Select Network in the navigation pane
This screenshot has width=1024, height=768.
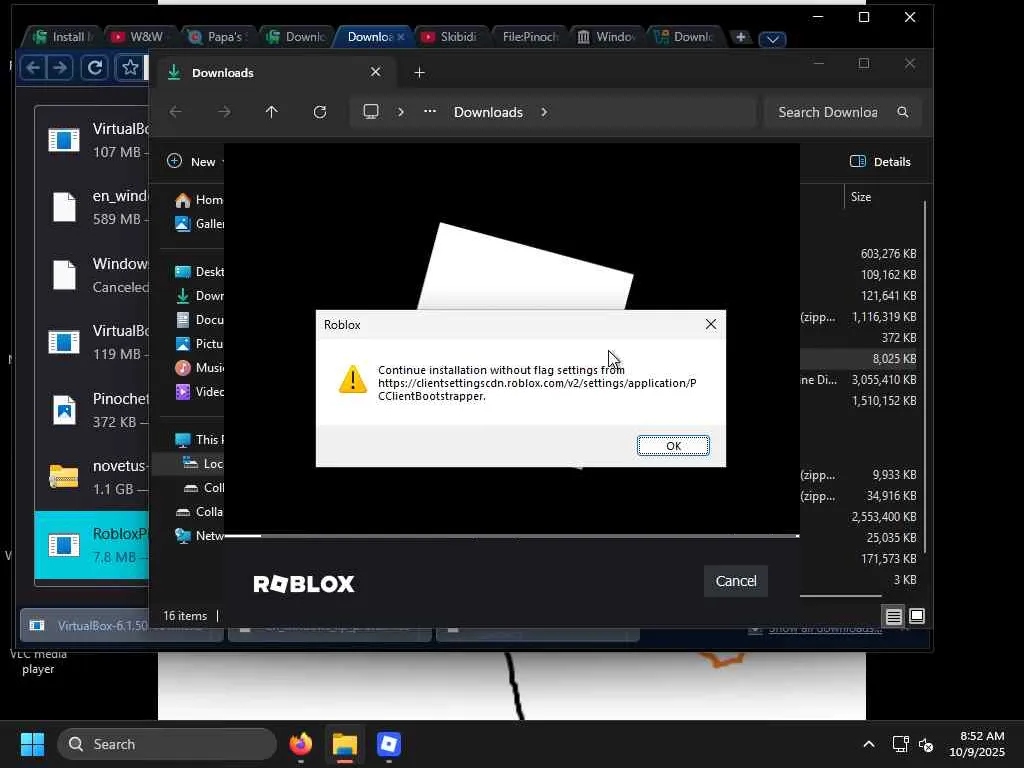[199, 536]
